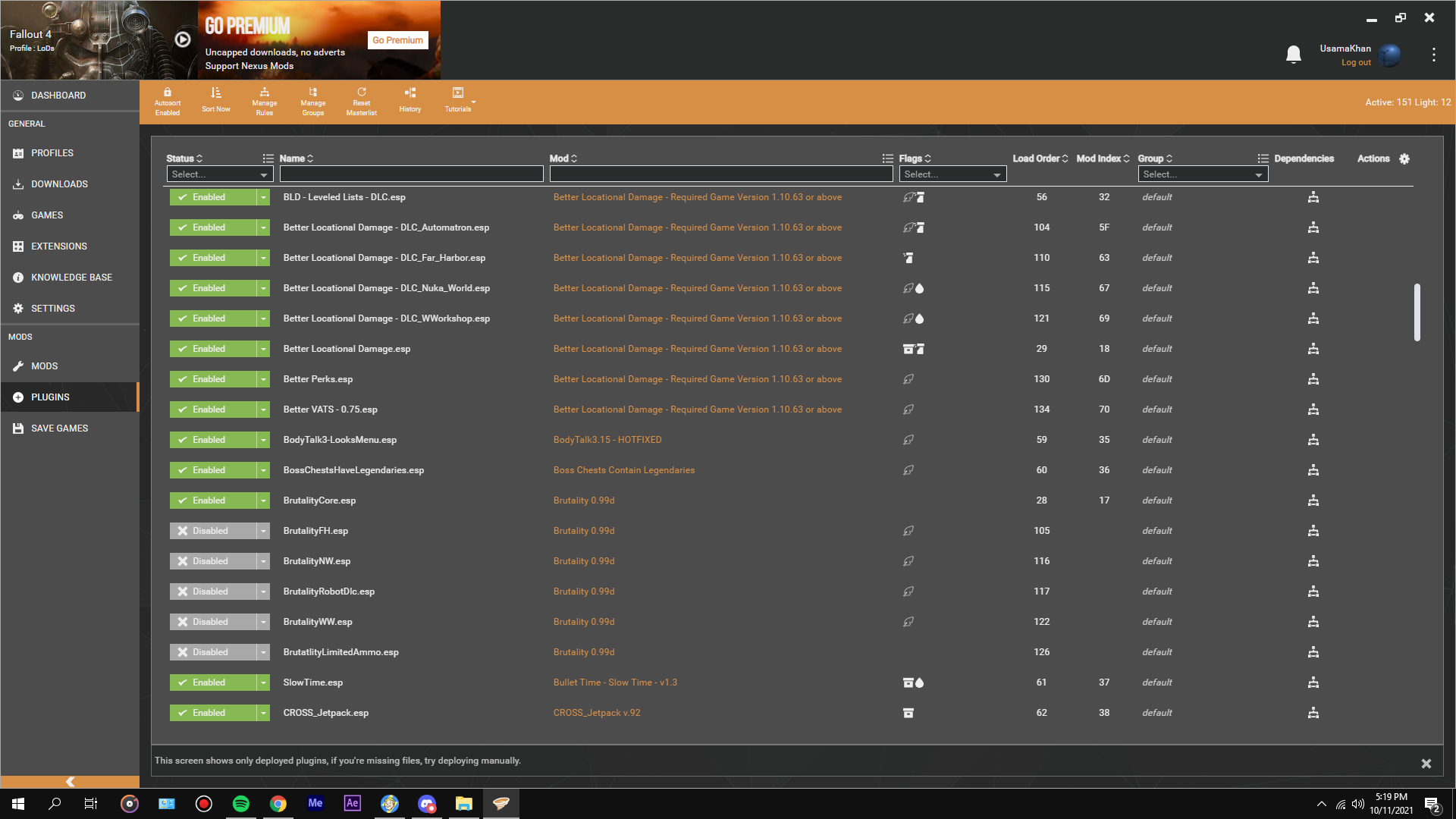
Task: Expand status arrow for BrutalityCore.esp
Action: click(x=263, y=500)
